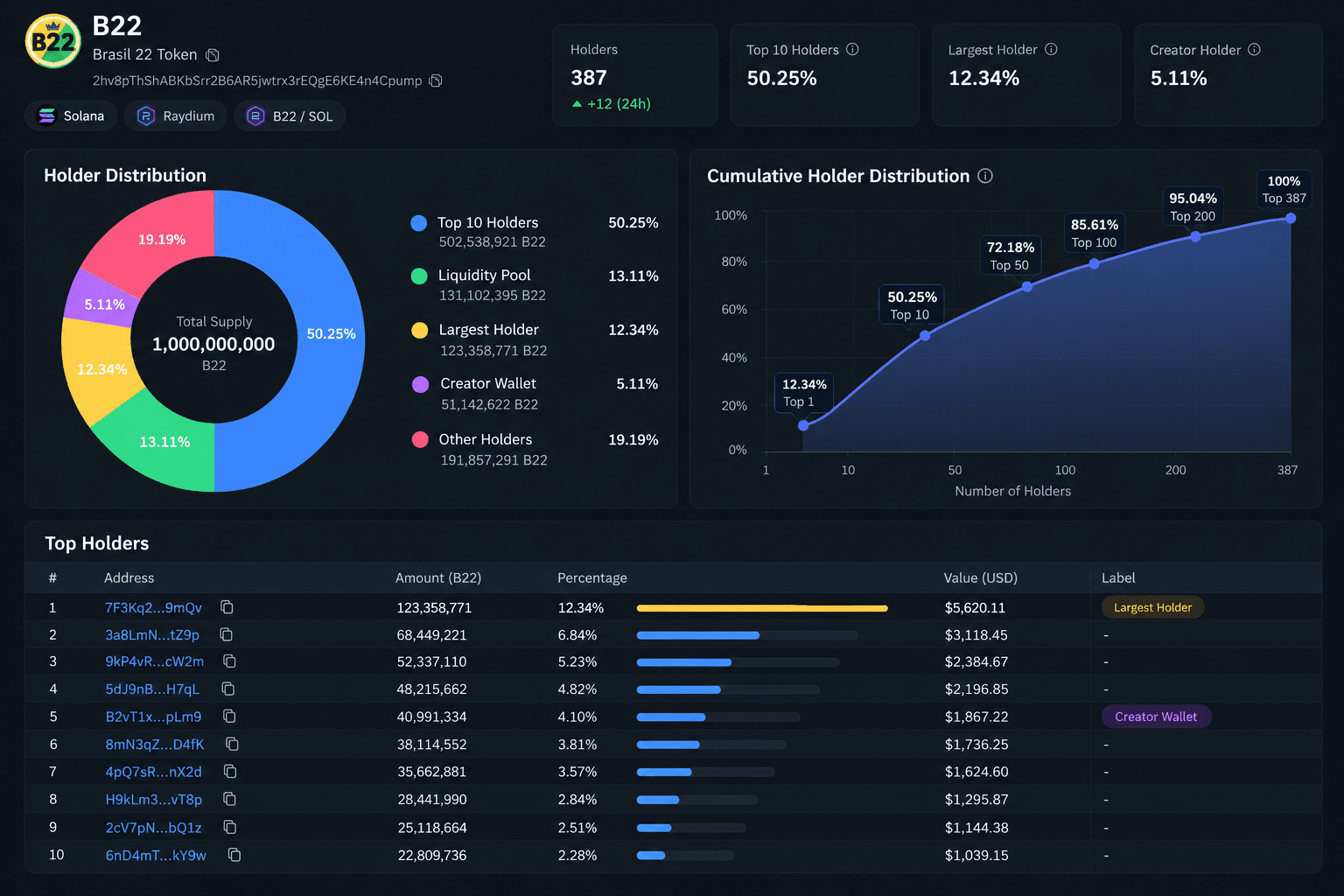Sort by the Percentage column header
1344x896 pixels.
click(592, 577)
